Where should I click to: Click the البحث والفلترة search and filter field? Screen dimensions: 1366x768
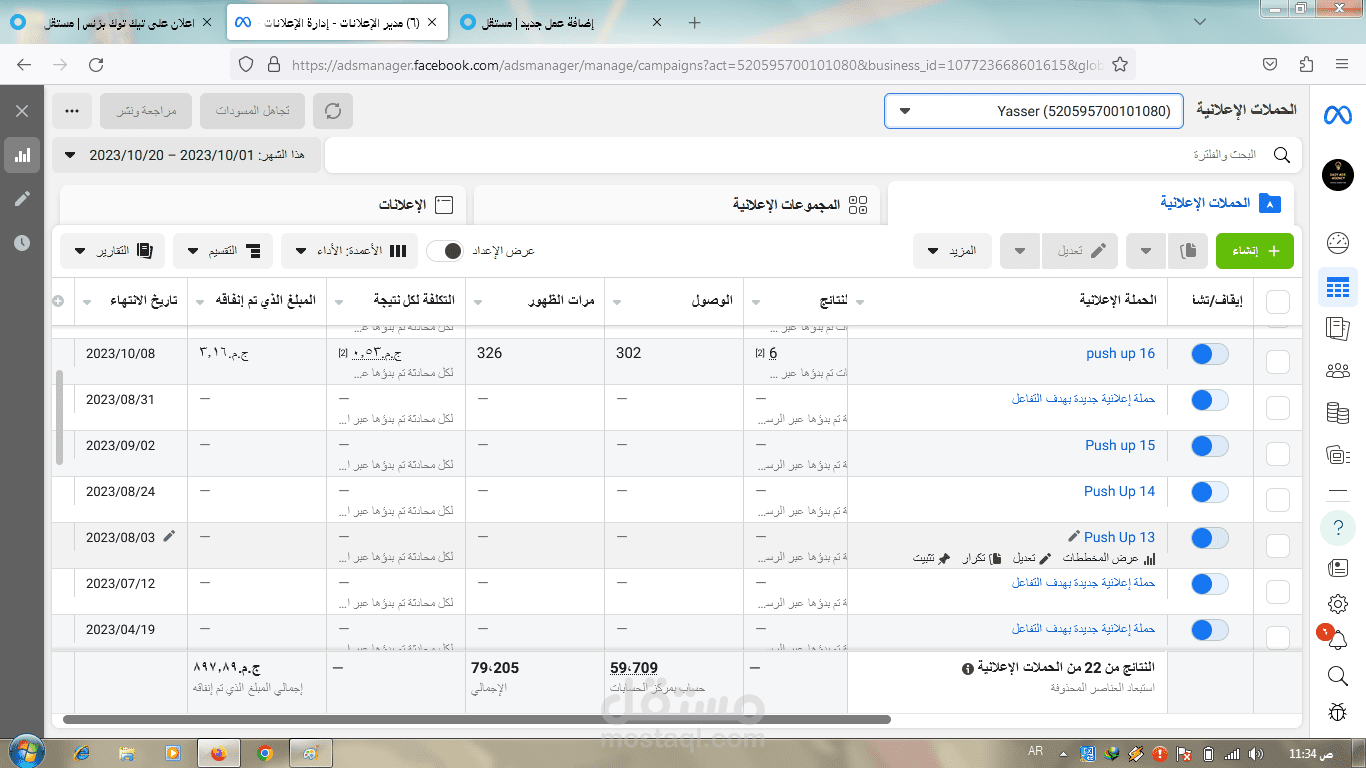point(813,155)
